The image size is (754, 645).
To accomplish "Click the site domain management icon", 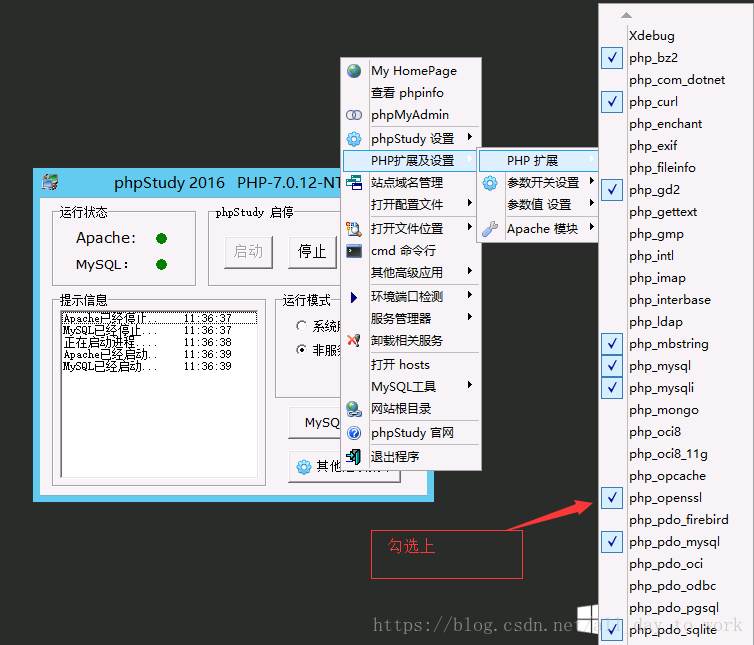I will 354,183.
